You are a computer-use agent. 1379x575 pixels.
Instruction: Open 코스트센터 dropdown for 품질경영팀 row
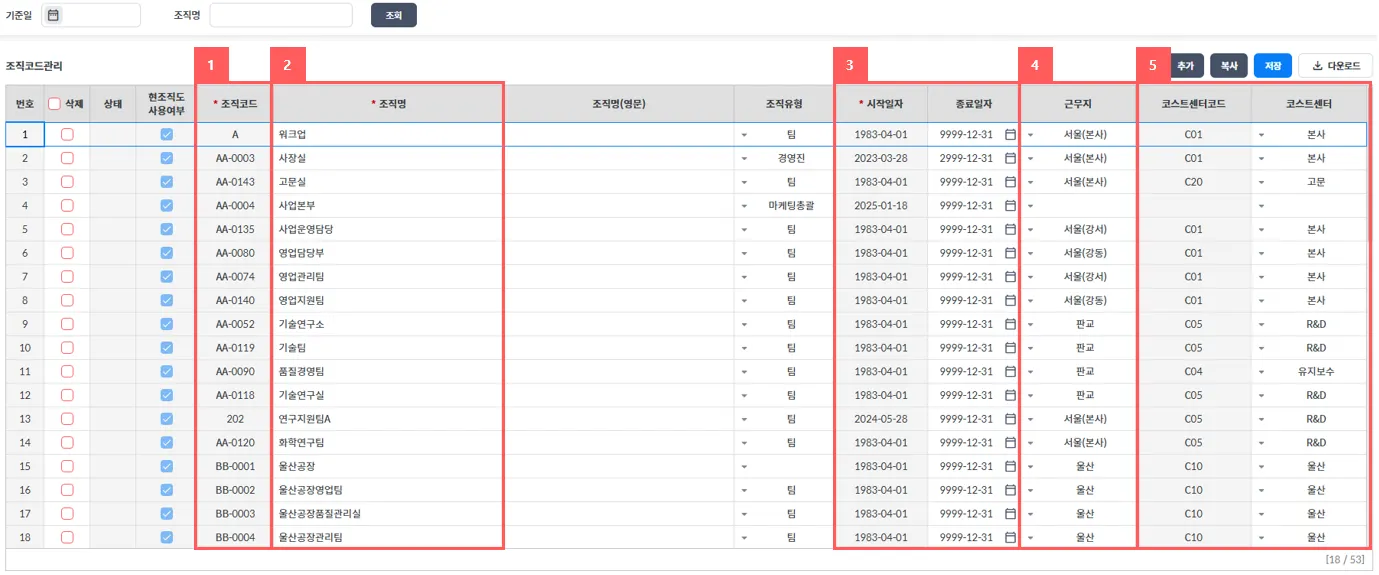[1261, 371]
